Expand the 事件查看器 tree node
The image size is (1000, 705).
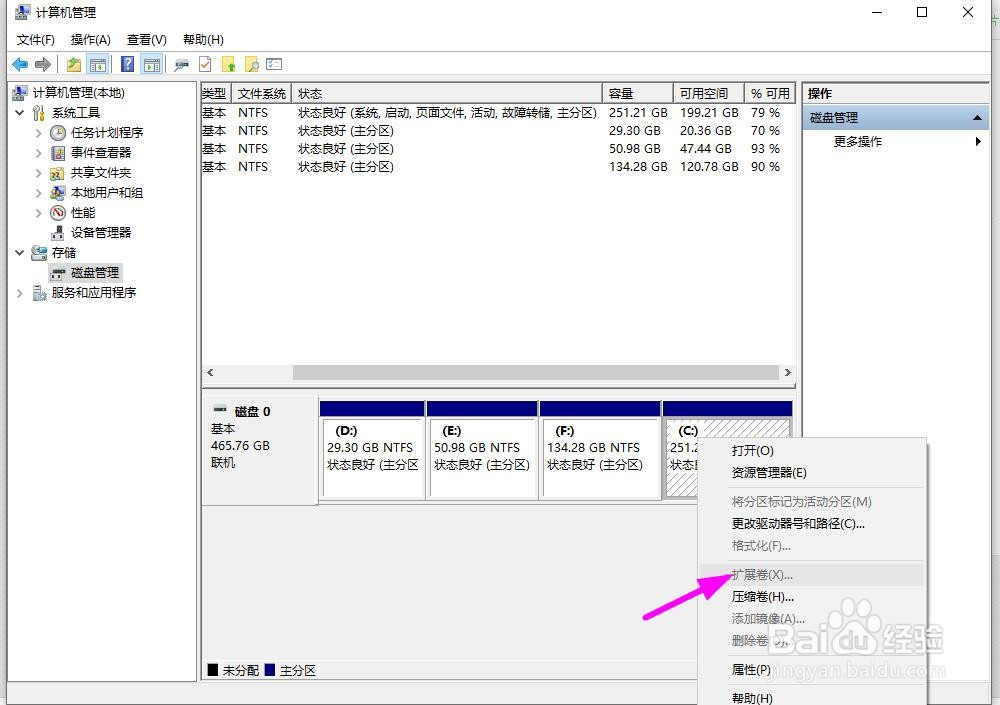[38, 152]
